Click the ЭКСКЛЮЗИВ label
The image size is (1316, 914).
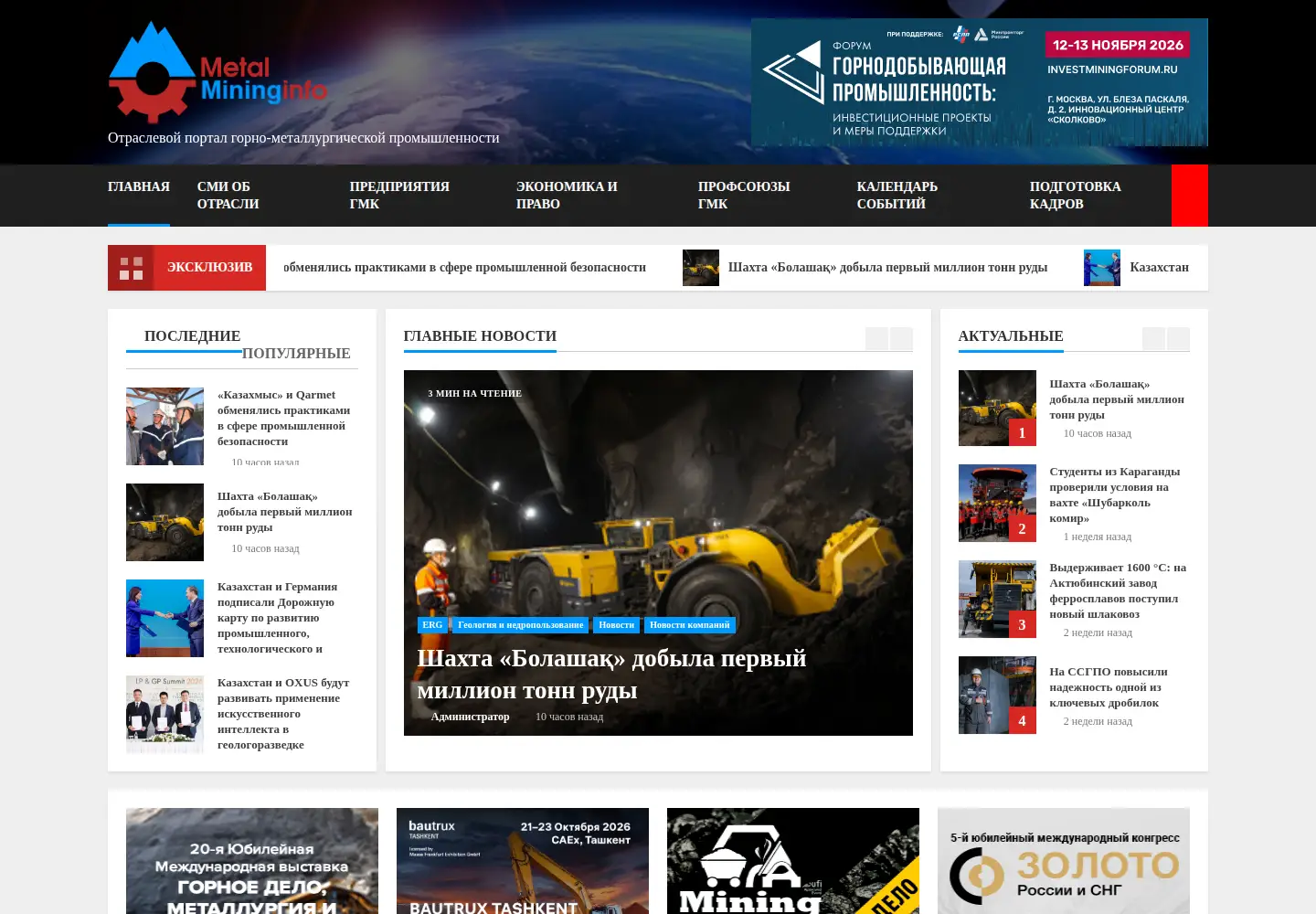(209, 267)
